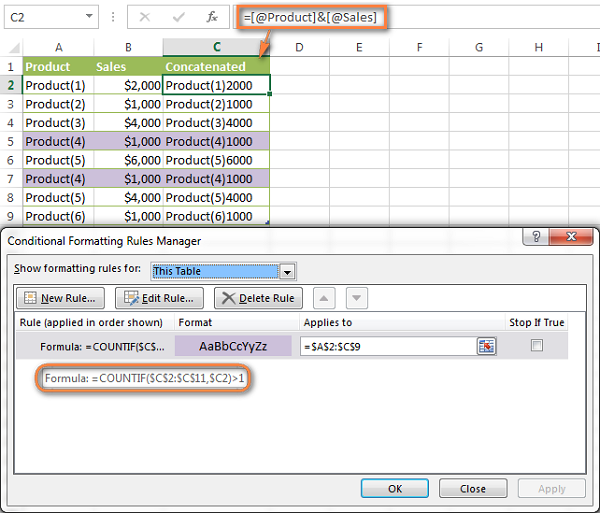Click the Cancel X icon in formula bar
Image resolution: width=600 pixels, height=513 pixels.
(x=145, y=17)
